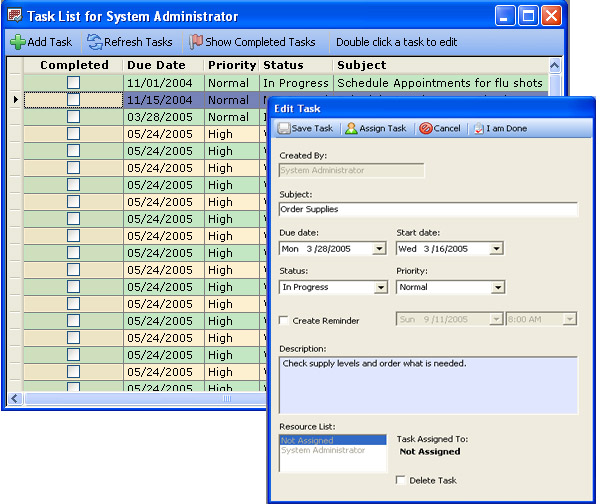Click the Show Completed Tasks flag icon

196,42
